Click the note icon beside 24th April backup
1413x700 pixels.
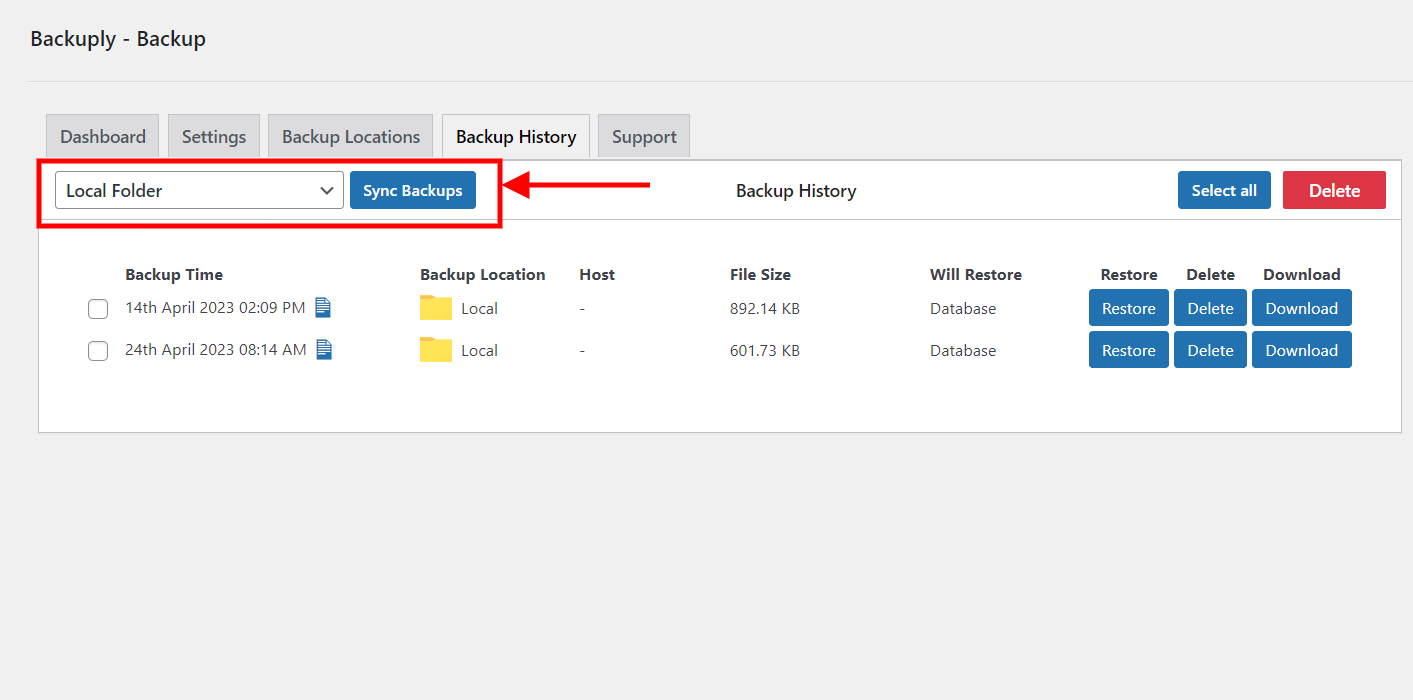322,350
